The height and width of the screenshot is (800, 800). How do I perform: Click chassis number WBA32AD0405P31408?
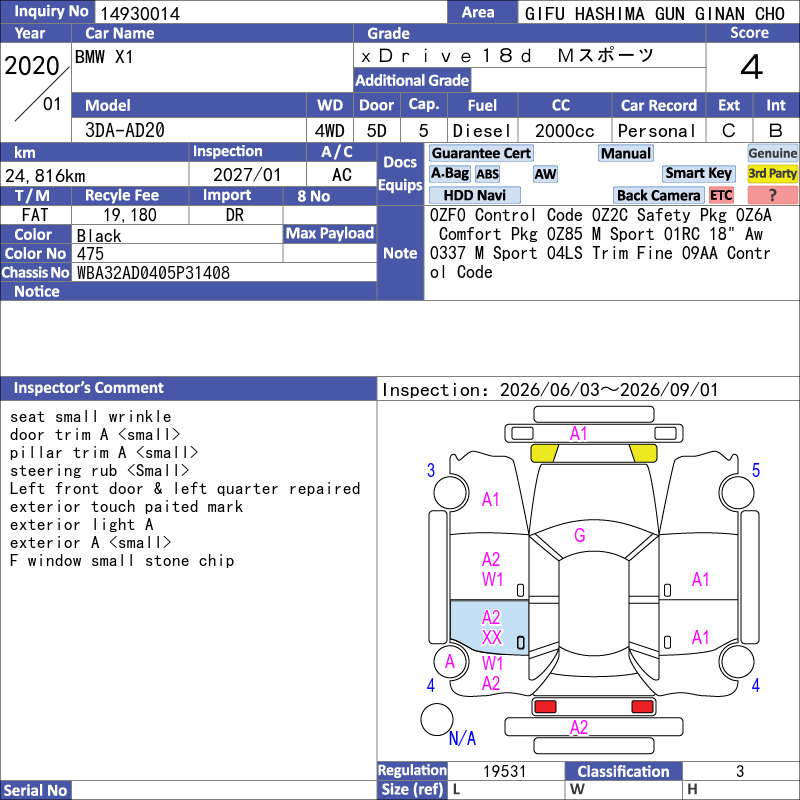click(x=153, y=273)
